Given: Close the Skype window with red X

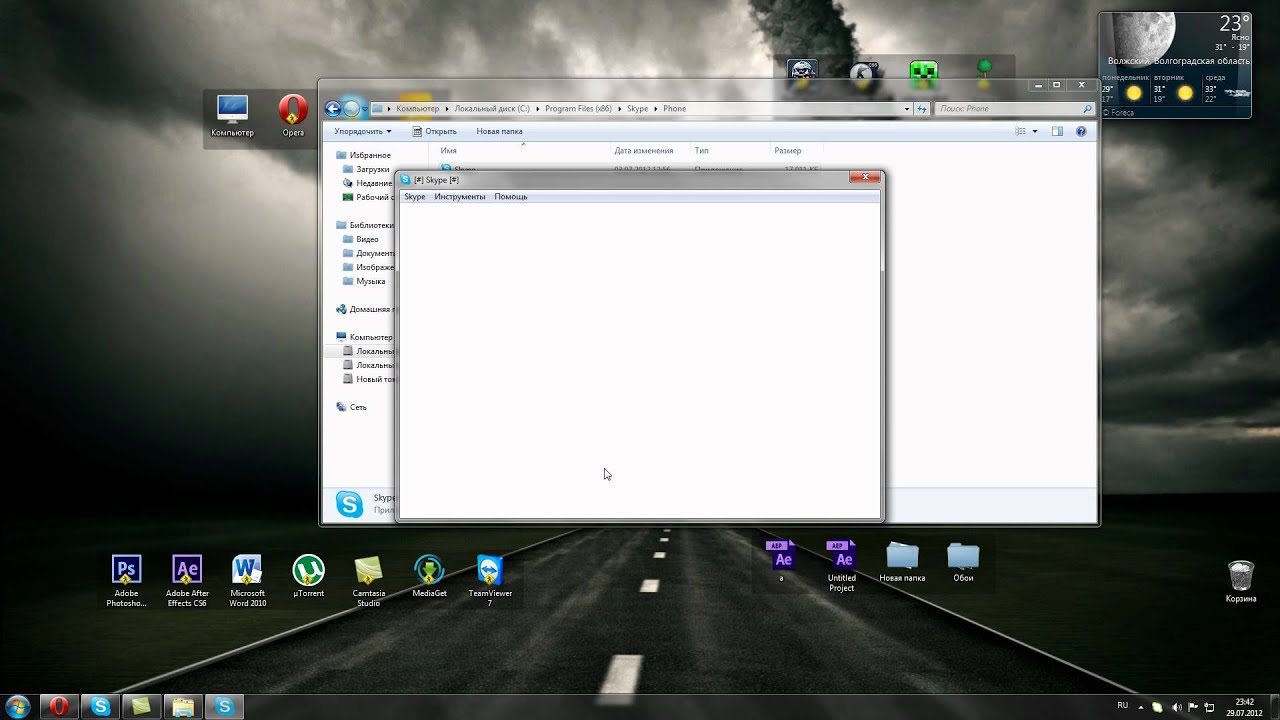Looking at the screenshot, I should click(x=864, y=177).
